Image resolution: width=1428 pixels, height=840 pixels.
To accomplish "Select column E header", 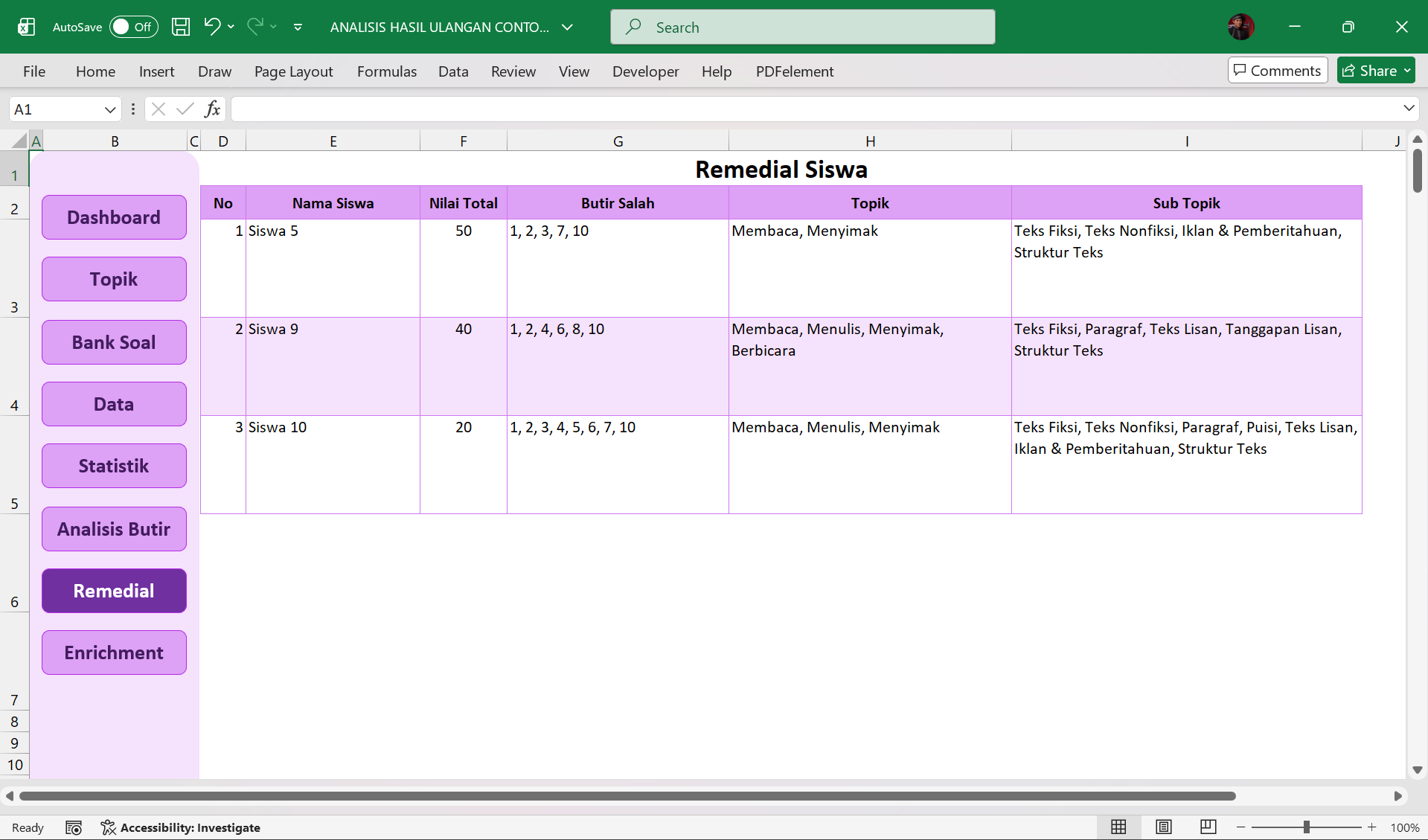I will (333, 141).
